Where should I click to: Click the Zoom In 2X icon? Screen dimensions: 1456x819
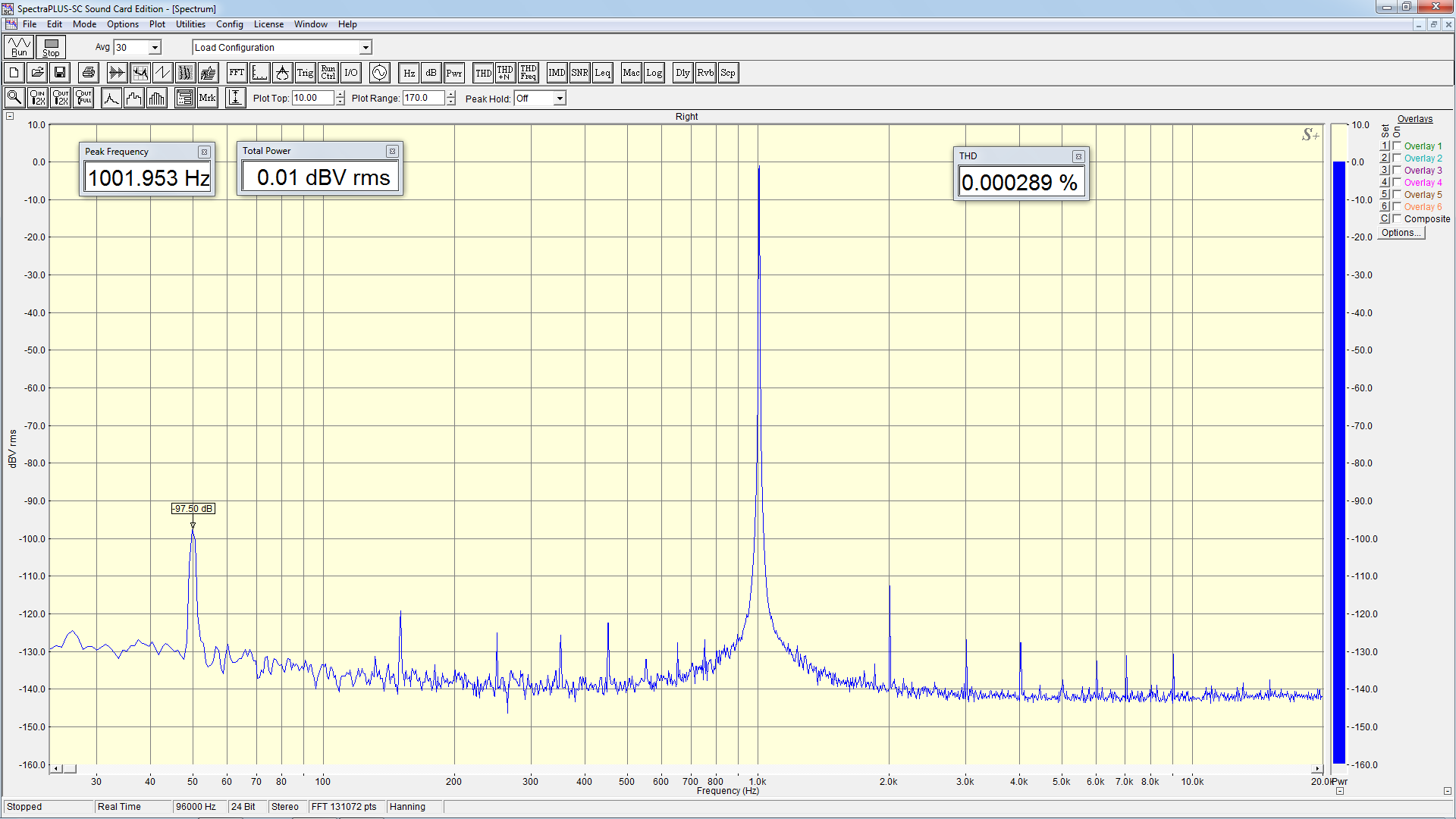pyautogui.click(x=37, y=98)
